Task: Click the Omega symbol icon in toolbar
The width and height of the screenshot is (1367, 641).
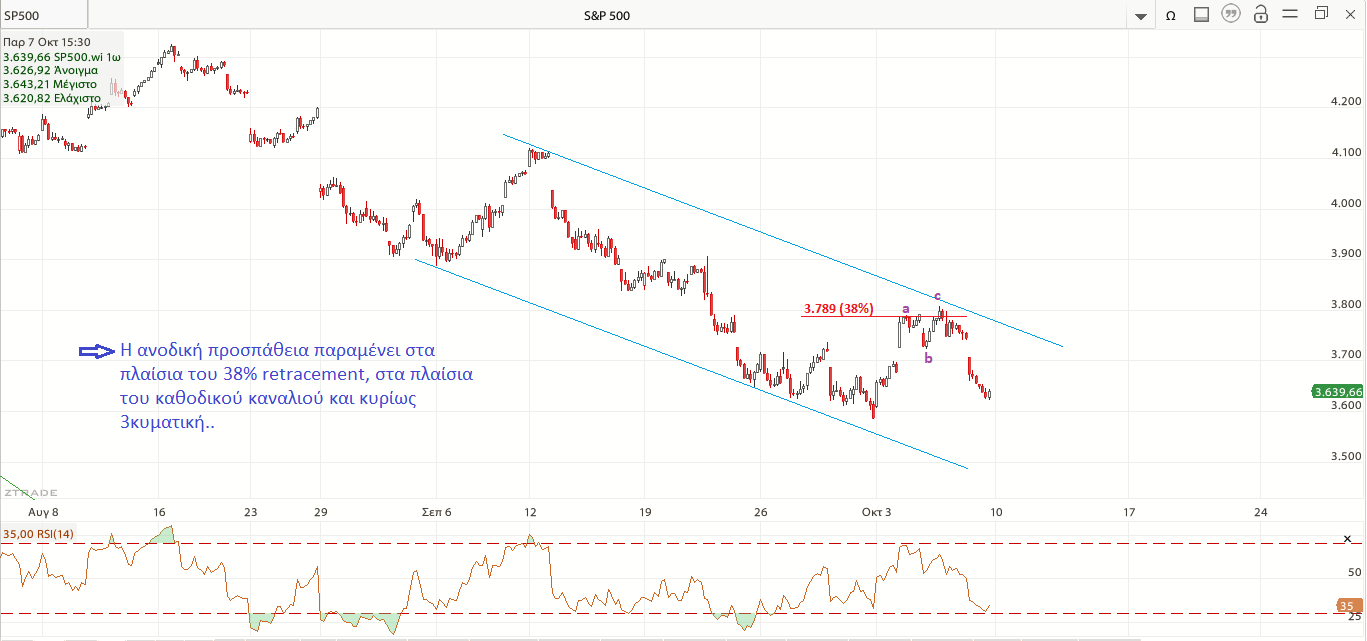Action: pos(1170,15)
